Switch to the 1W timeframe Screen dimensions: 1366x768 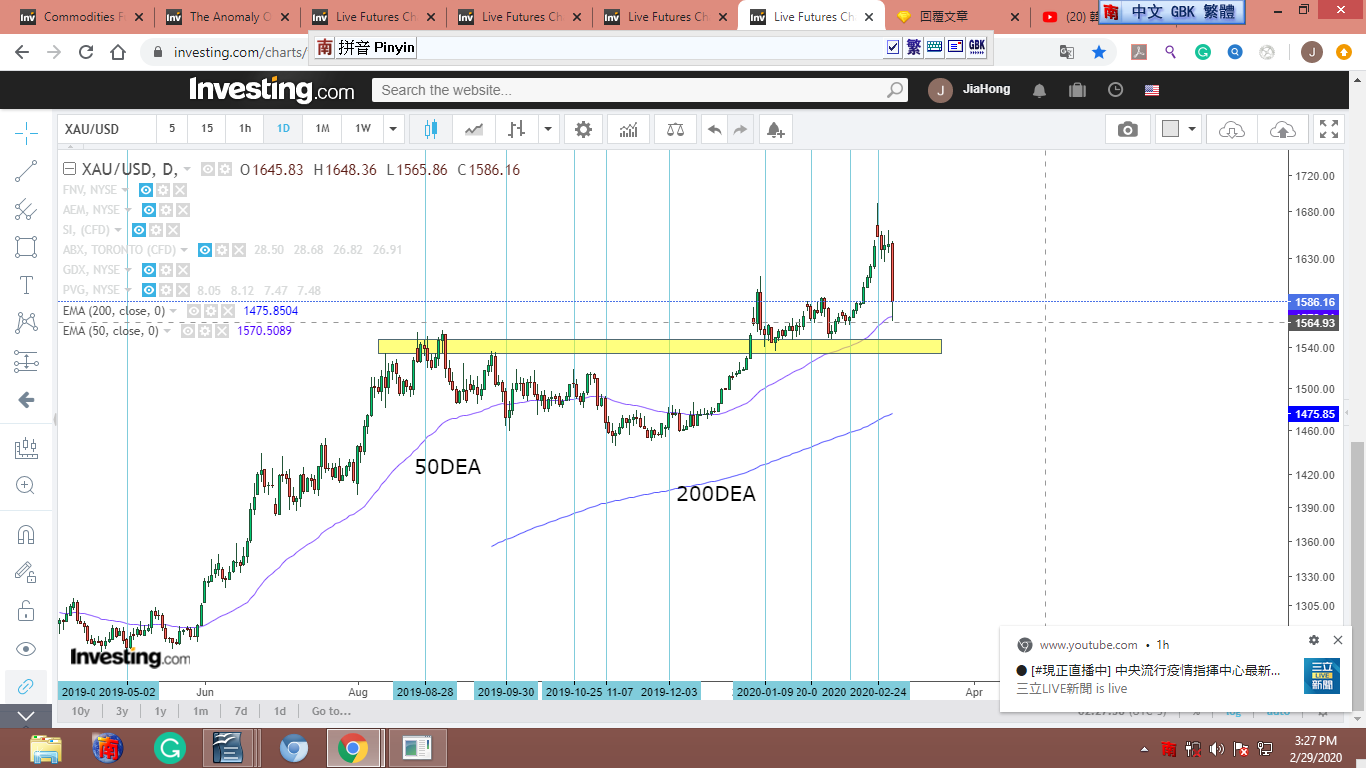[x=362, y=129]
